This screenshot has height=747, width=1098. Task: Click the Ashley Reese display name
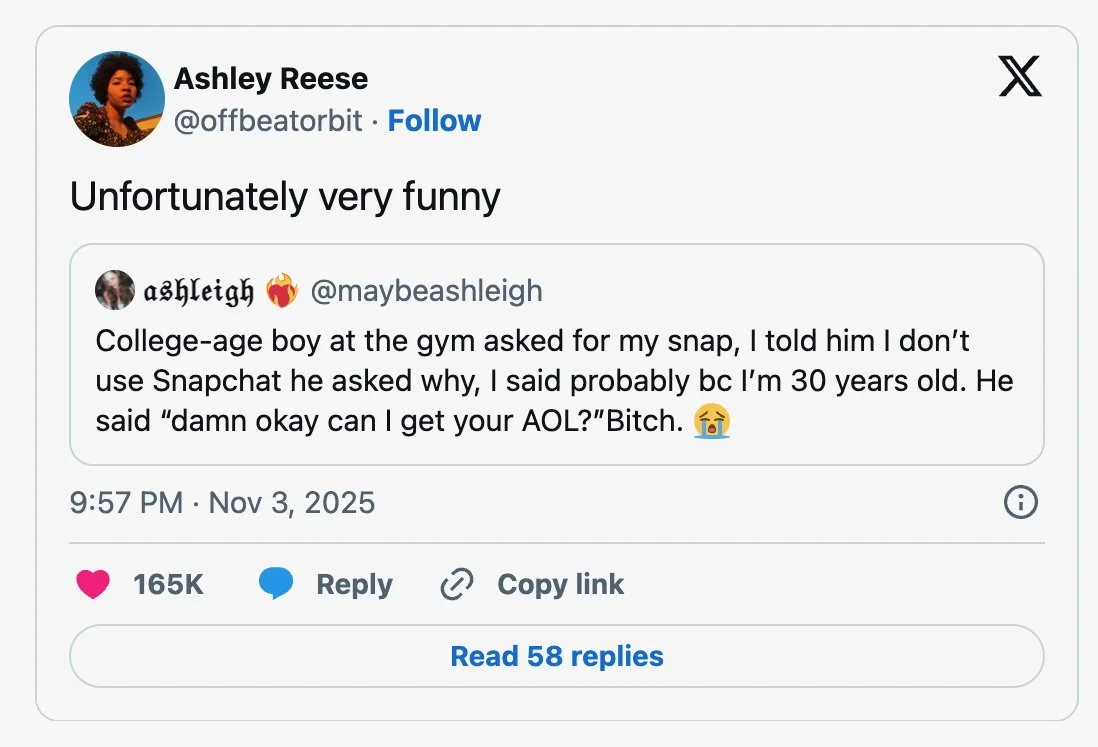pos(271,78)
